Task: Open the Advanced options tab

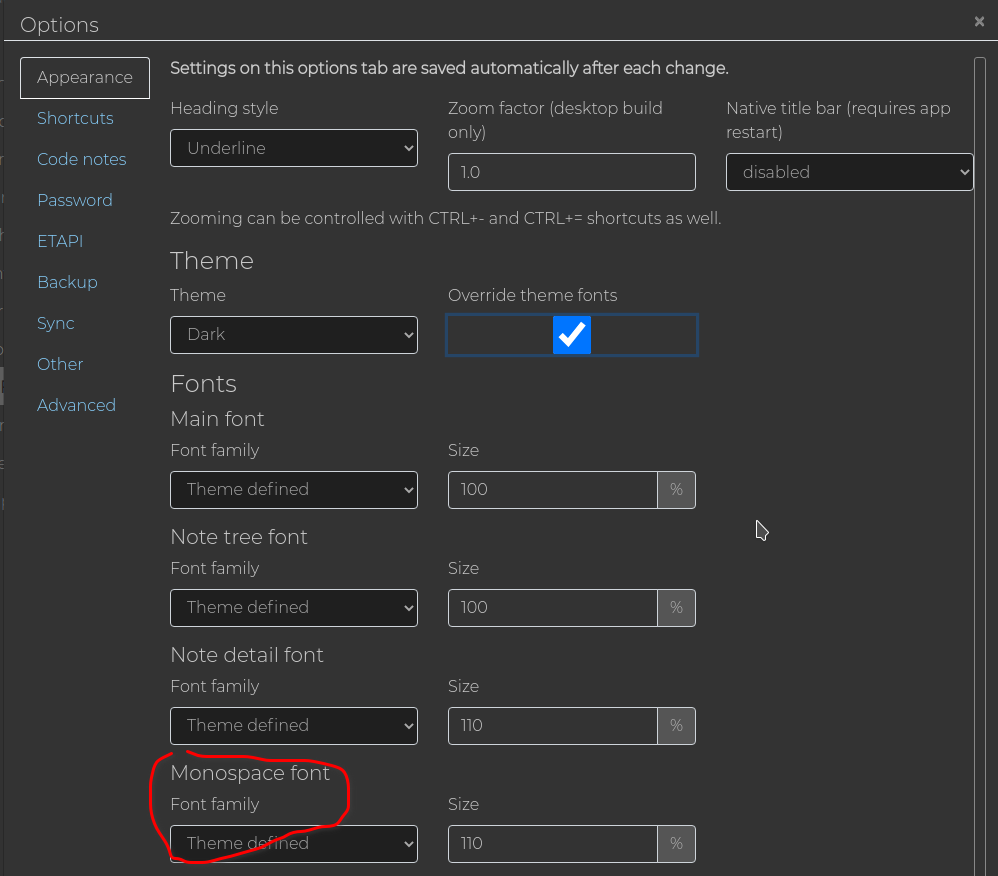Action: click(76, 405)
